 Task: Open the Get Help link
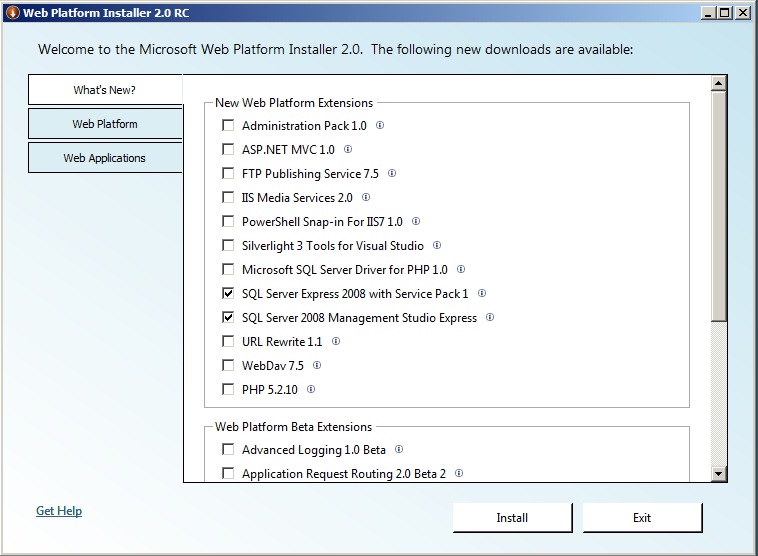point(59,511)
